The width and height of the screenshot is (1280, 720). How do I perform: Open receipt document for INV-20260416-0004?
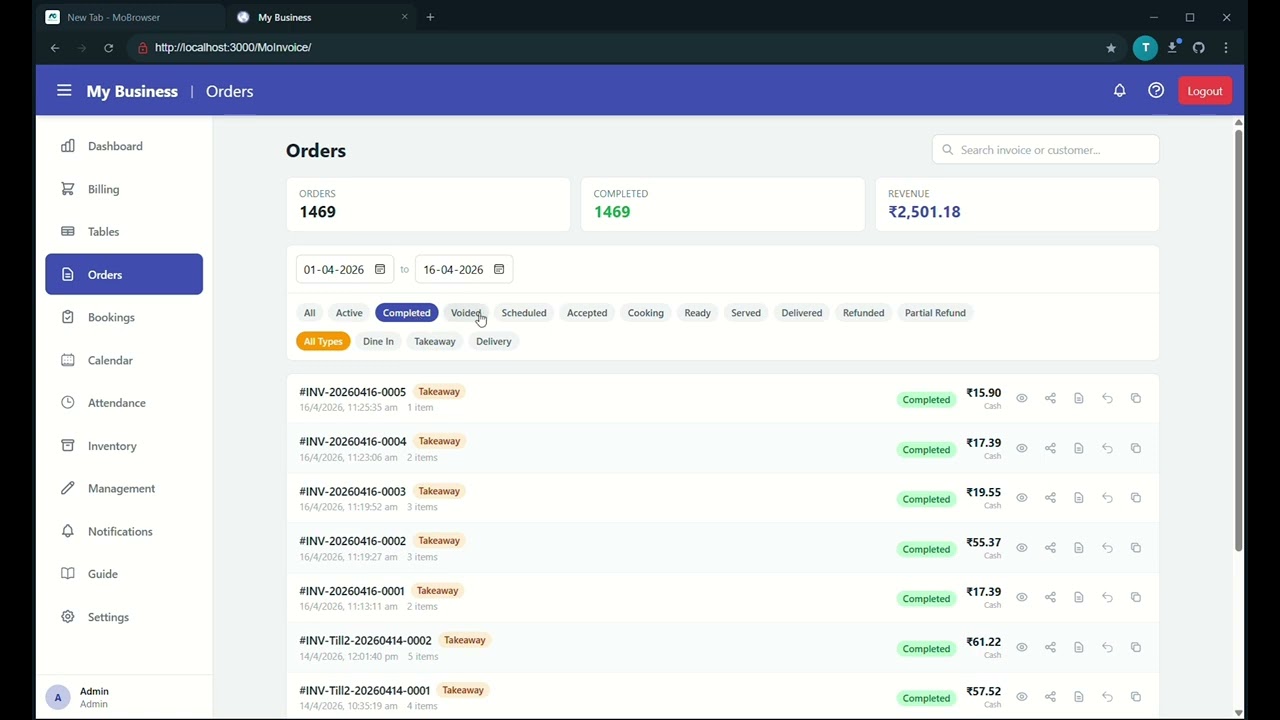pos(1079,448)
